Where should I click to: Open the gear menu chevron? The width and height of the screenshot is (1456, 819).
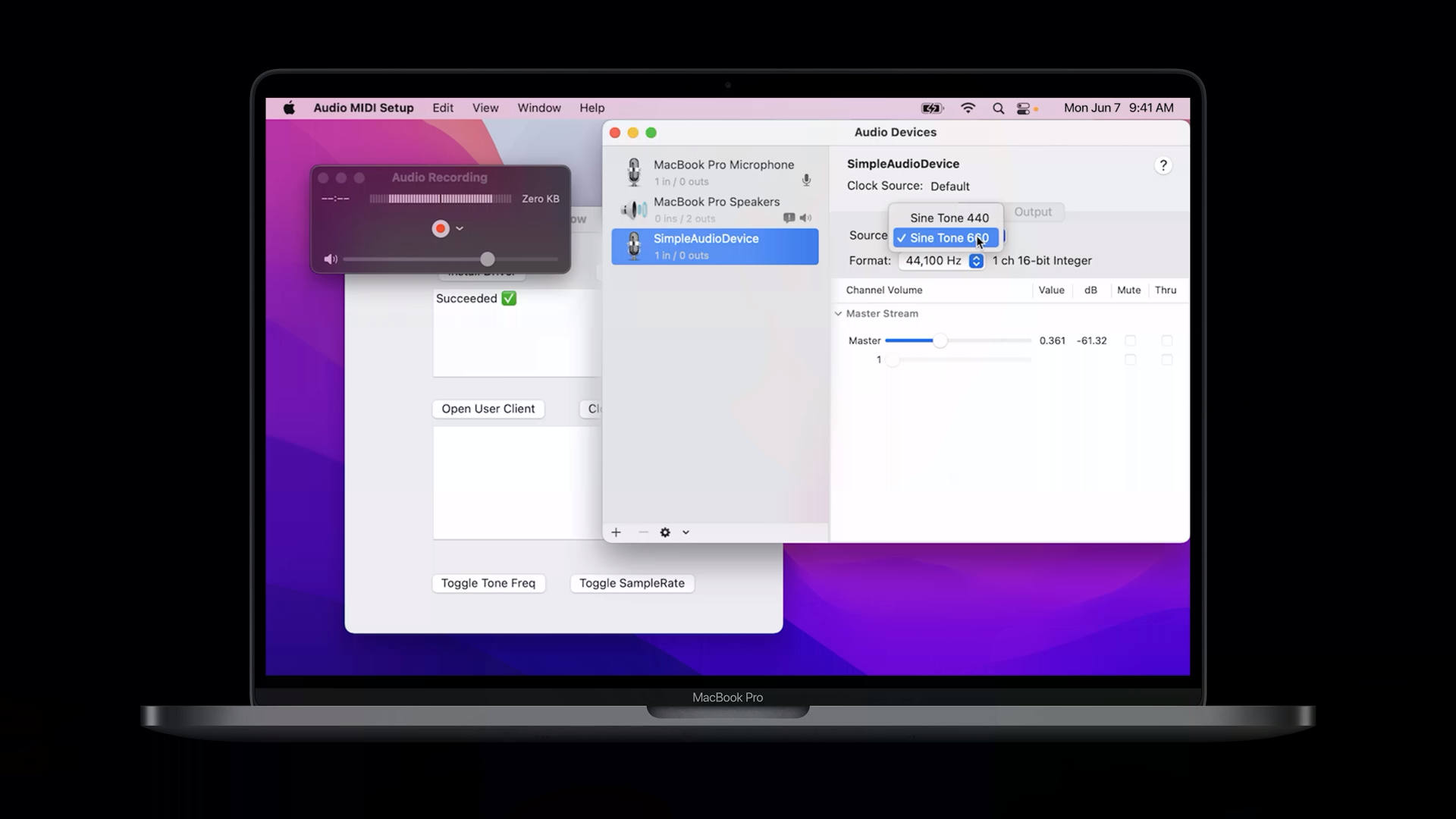(x=686, y=532)
